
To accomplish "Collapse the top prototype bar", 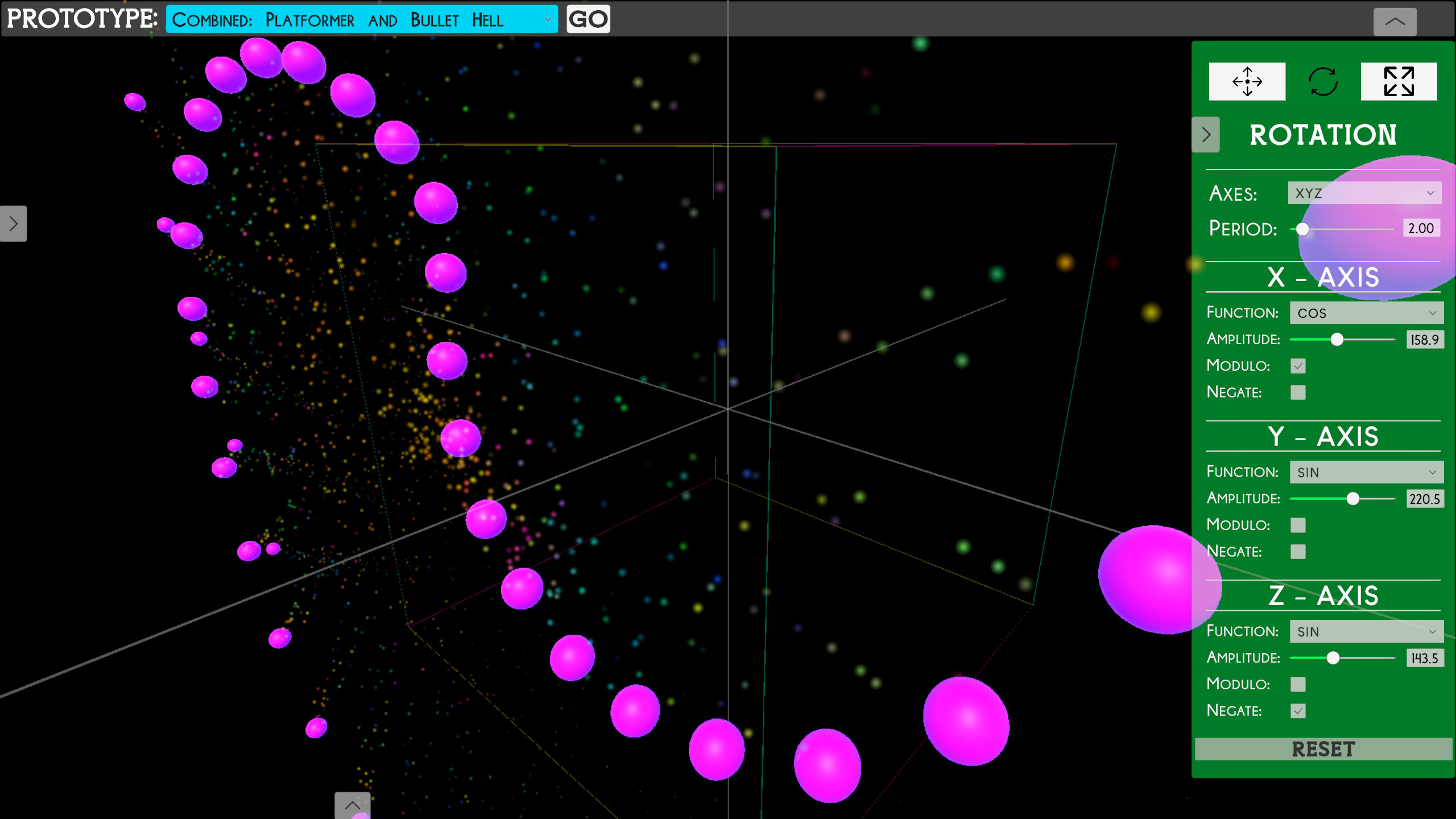I will tap(1395, 22).
